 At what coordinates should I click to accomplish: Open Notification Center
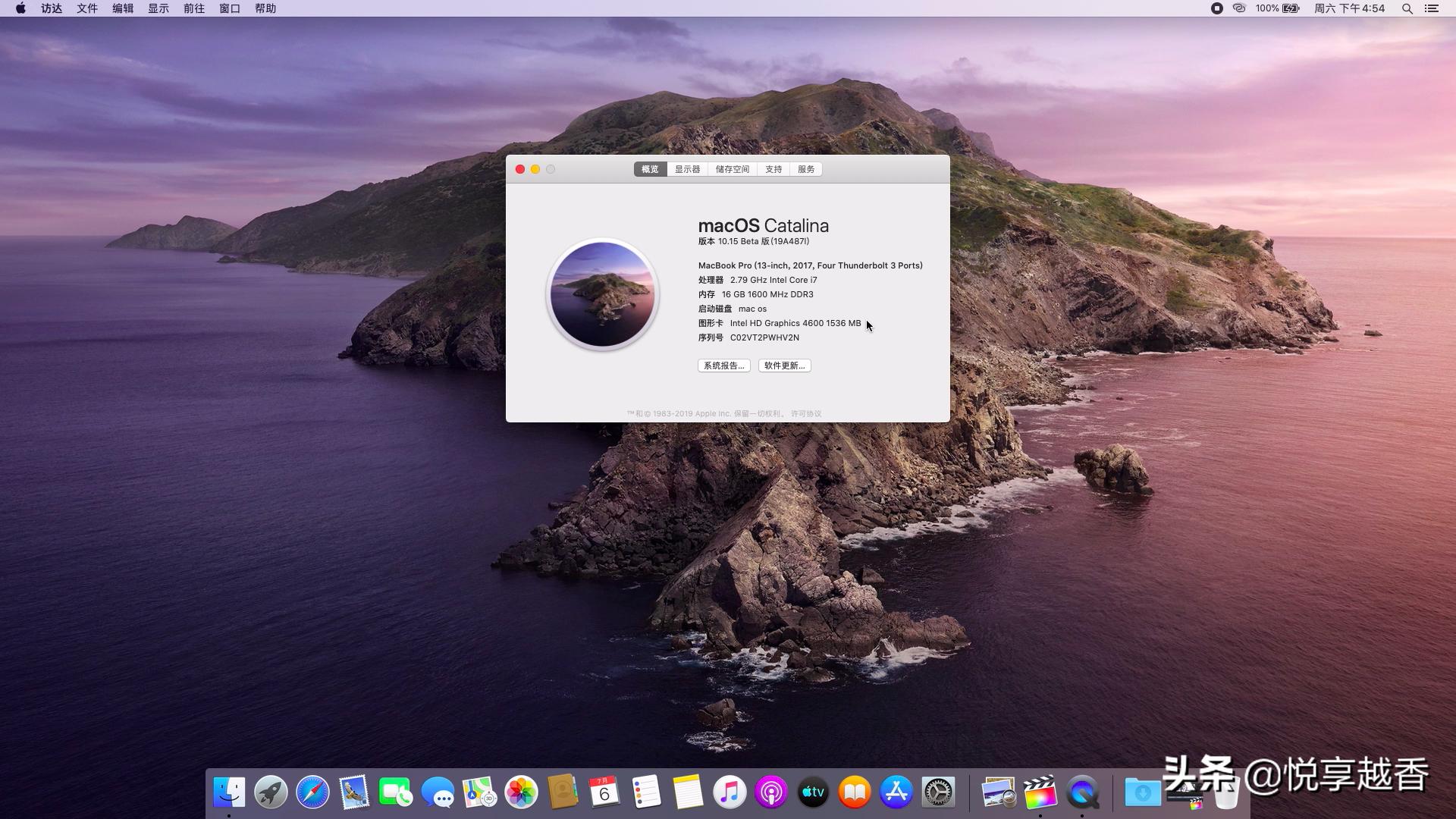click(x=1433, y=8)
